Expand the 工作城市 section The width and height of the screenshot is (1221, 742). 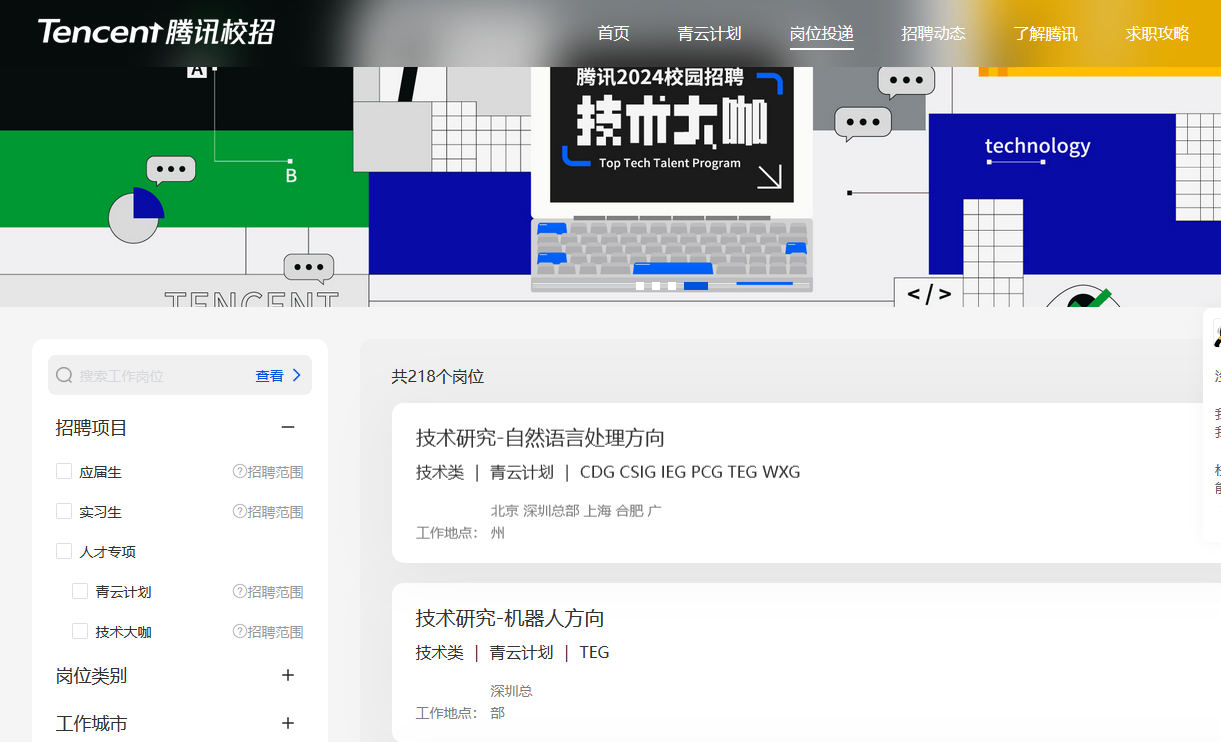coord(288,723)
